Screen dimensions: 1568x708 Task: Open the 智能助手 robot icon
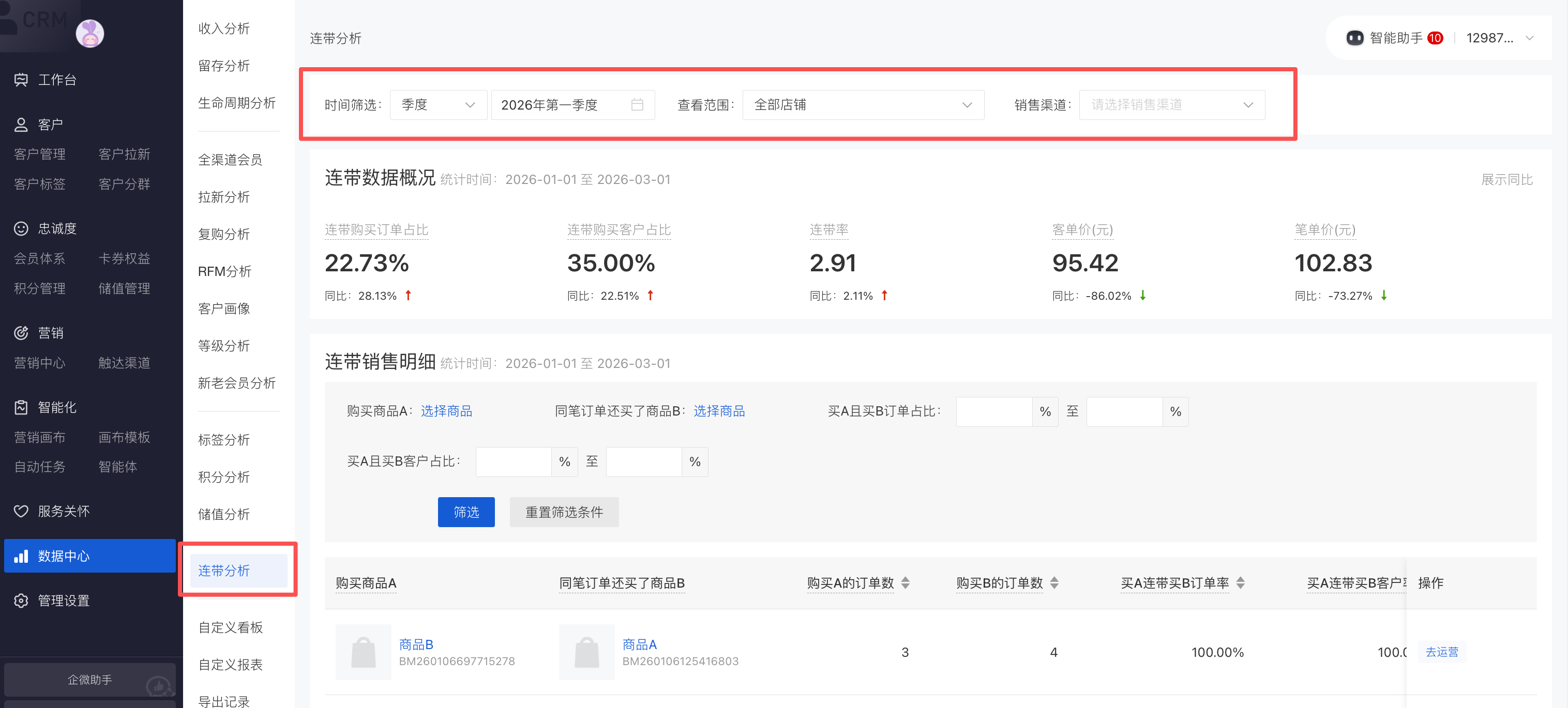coord(1354,38)
